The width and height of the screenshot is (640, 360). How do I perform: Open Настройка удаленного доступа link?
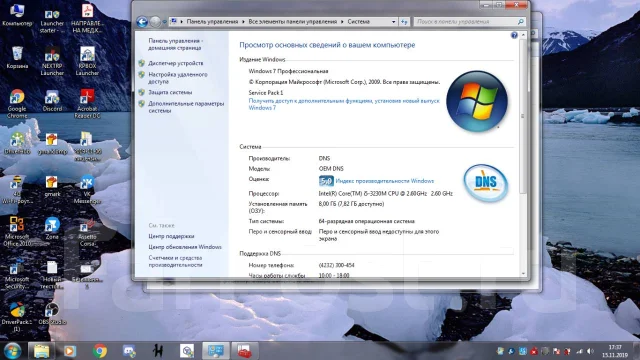tap(178, 78)
